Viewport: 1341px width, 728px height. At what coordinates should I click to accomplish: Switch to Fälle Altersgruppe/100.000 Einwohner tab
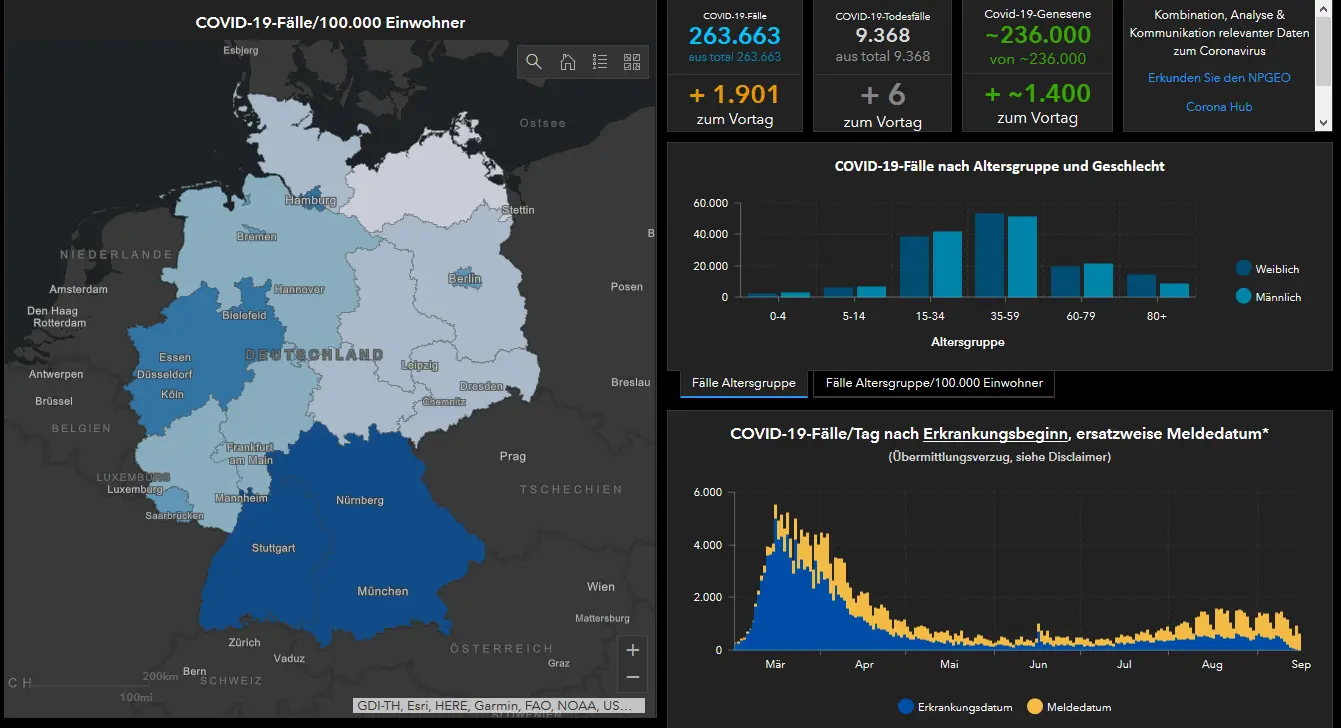(934, 383)
